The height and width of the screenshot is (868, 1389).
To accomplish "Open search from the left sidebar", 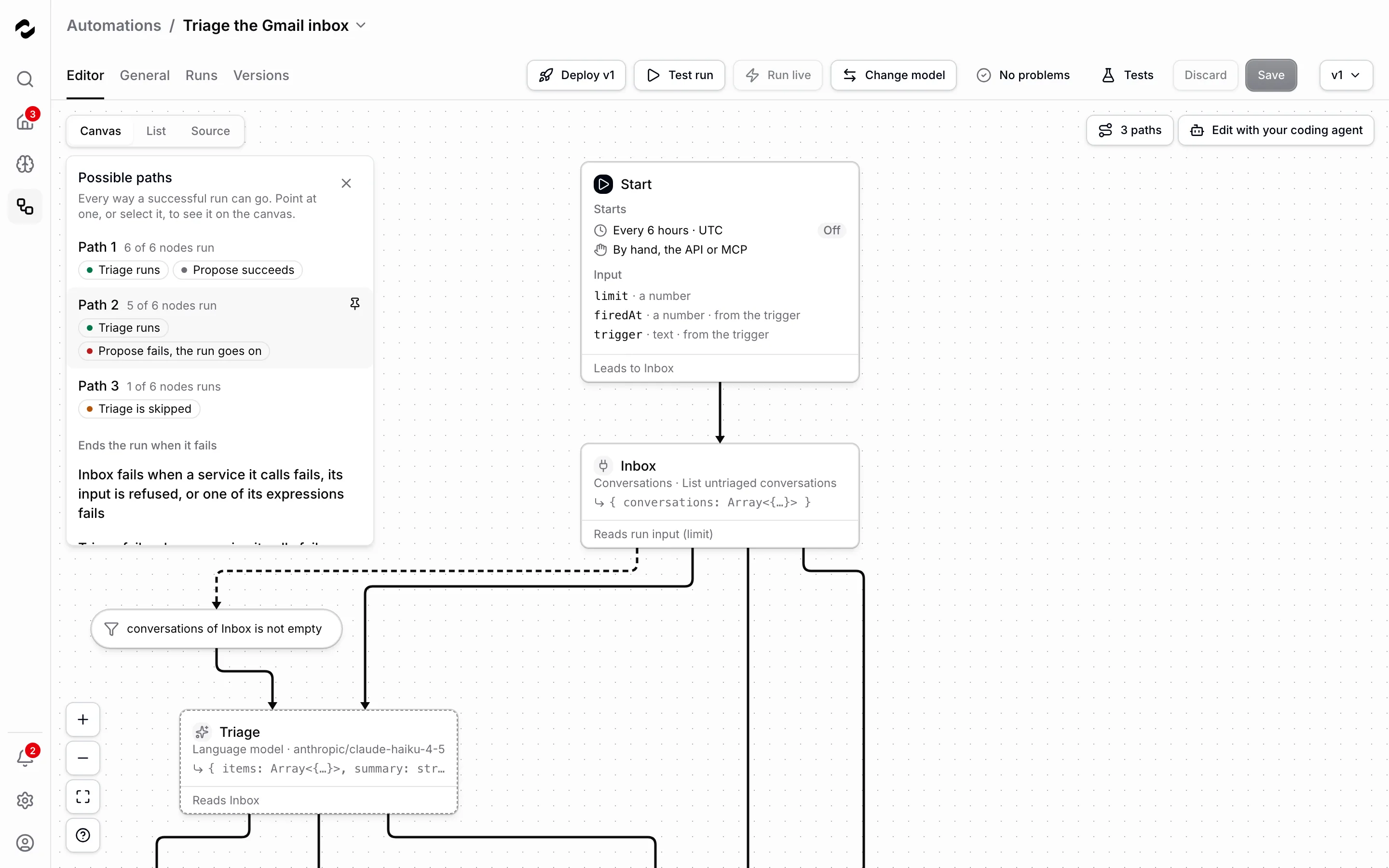I will point(25,79).
